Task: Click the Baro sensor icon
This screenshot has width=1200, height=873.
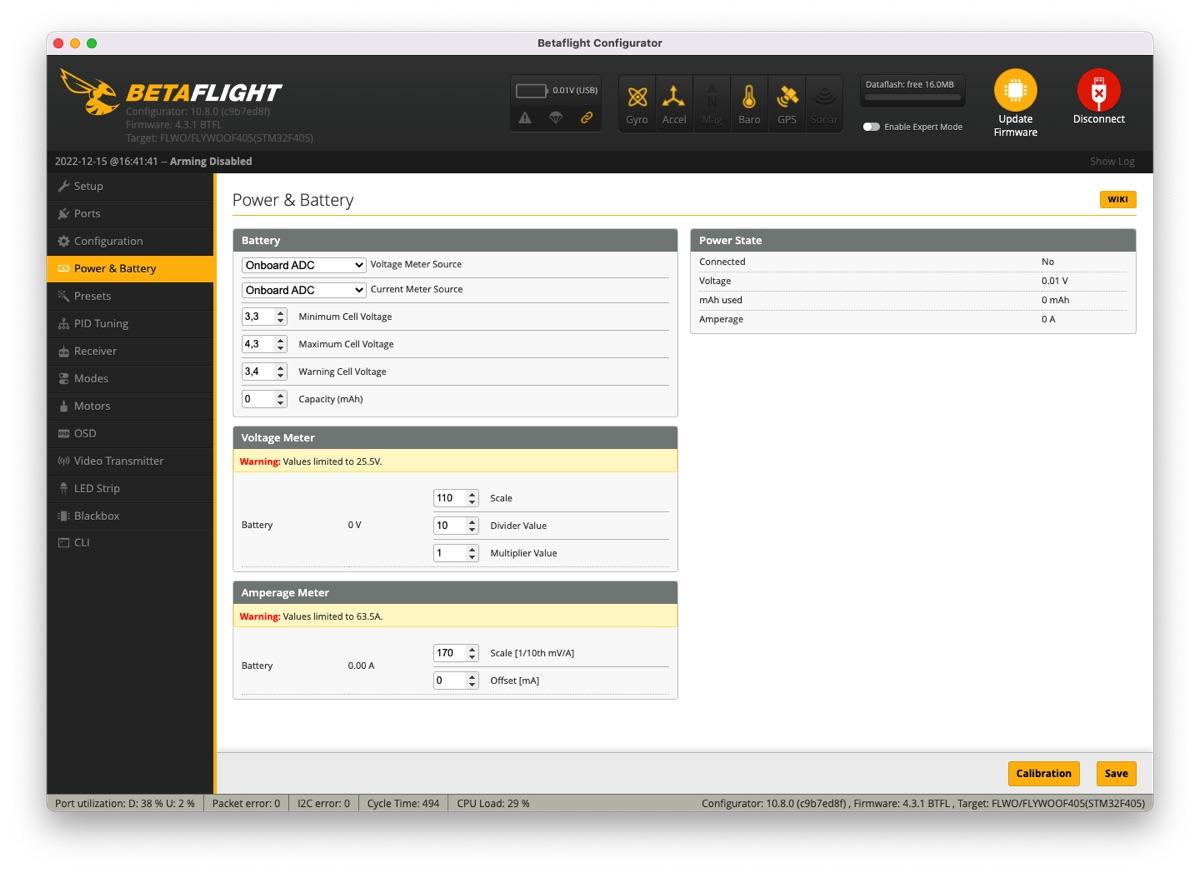Action: click(749, 104)
